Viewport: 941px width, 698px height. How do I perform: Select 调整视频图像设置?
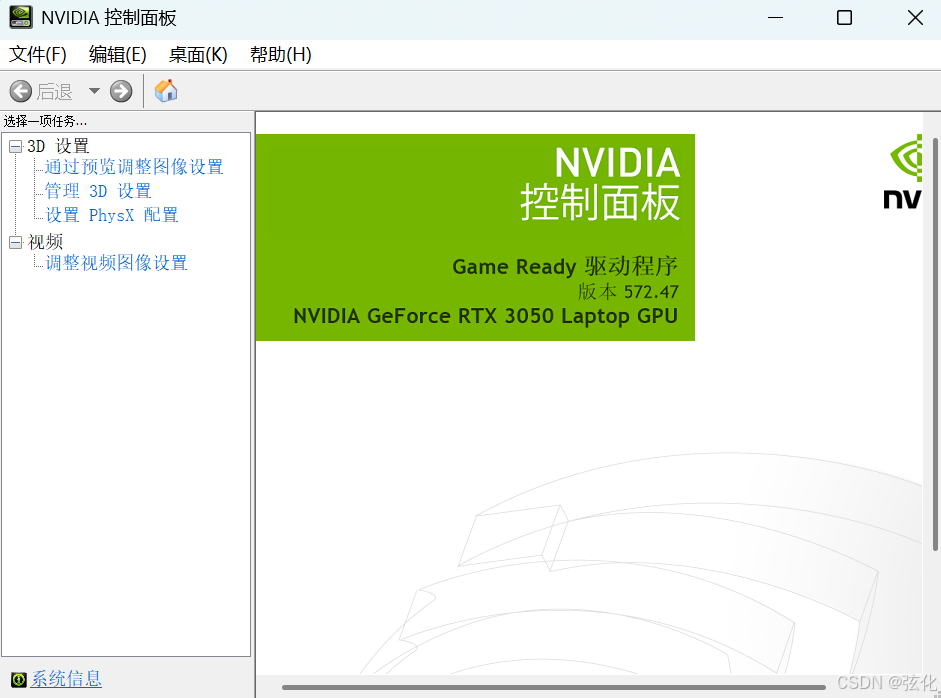point(116,262)
